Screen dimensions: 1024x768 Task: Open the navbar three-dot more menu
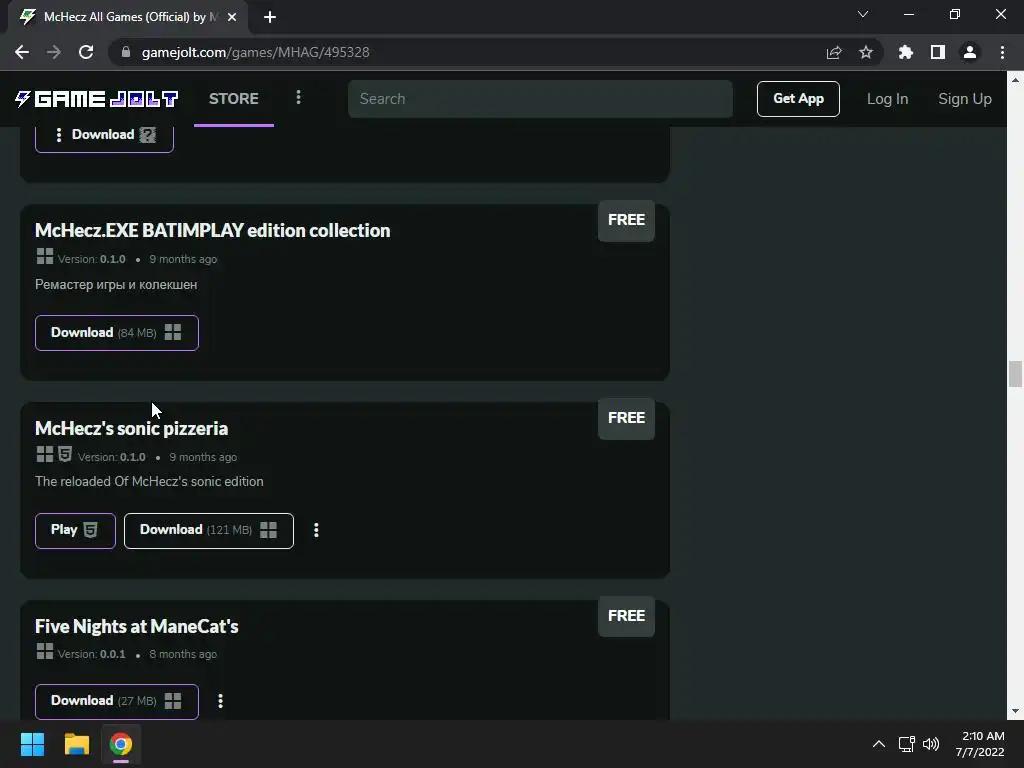point(298,97)
